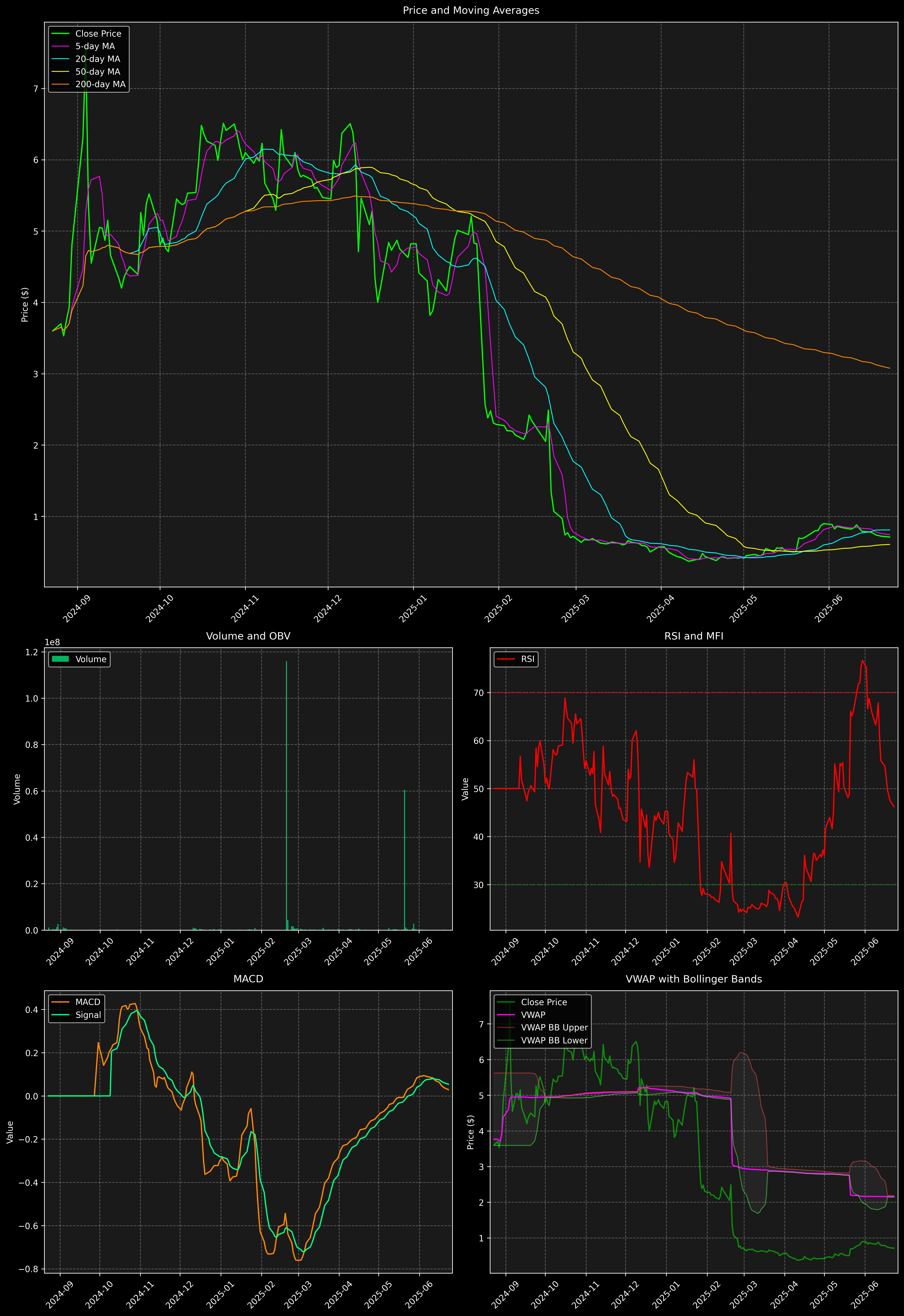
Task: Click 'Value' axis label of MACD chart
Action: tap(10, 1132)
